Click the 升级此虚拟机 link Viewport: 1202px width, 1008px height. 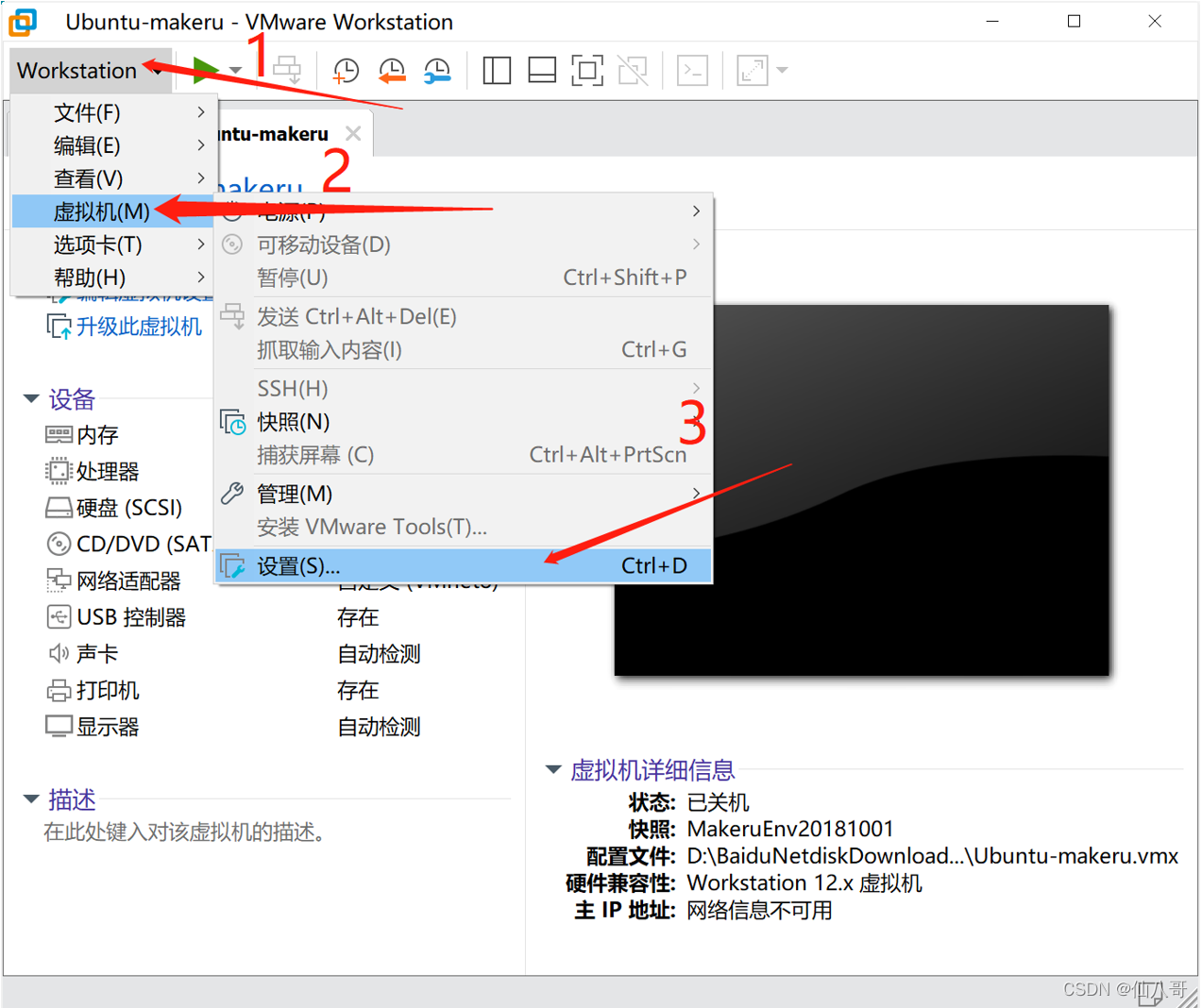139,327
